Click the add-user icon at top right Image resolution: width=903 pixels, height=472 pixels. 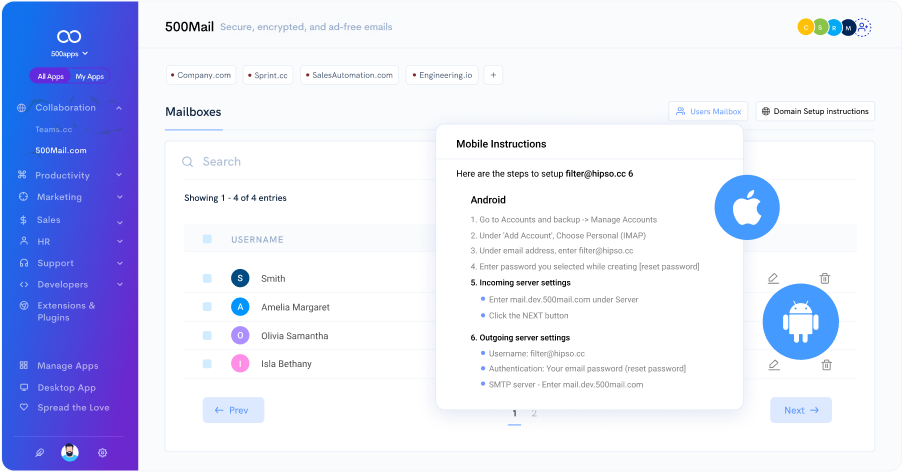[x=864, y=28]
